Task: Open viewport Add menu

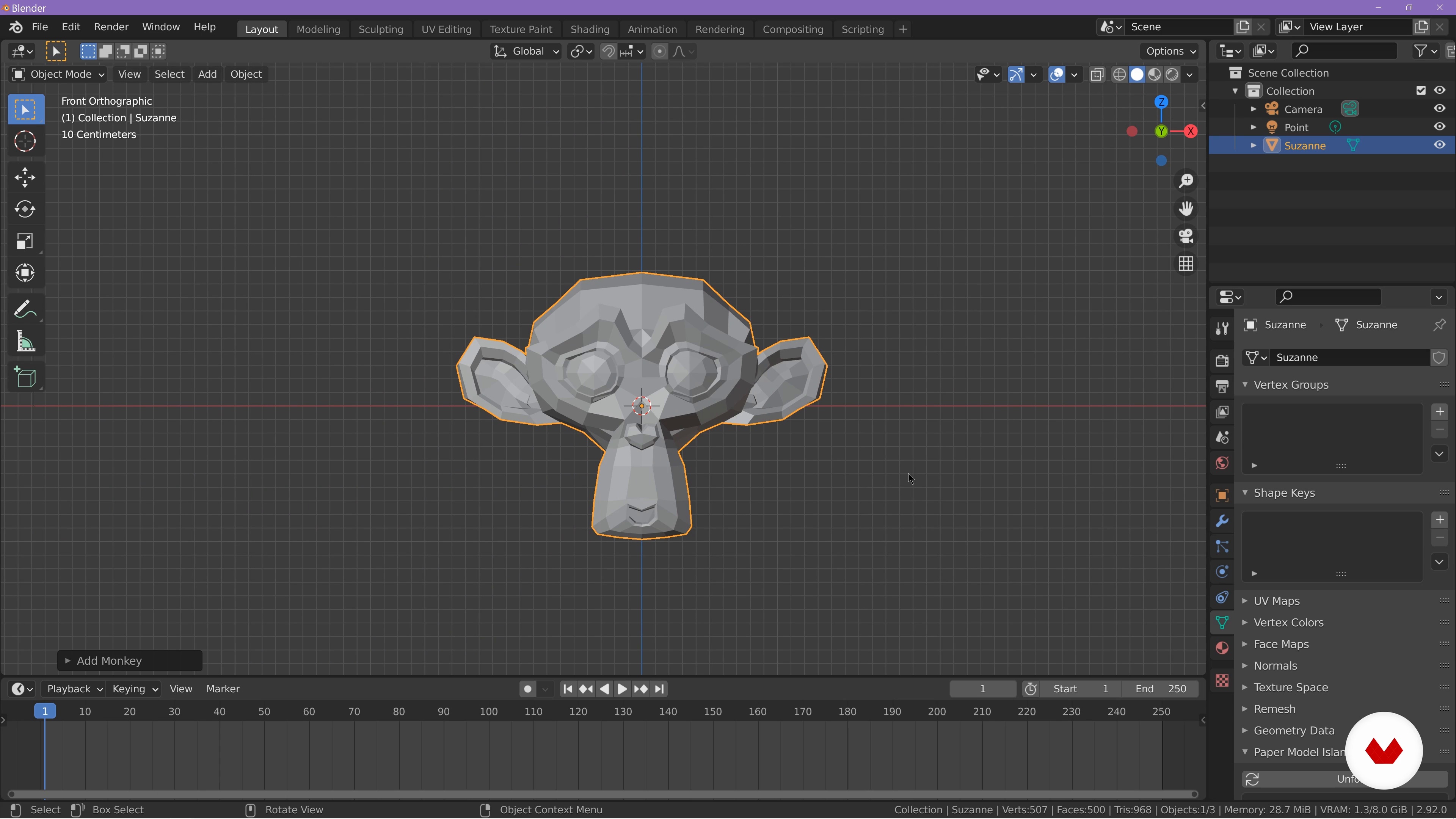Action: [207, 74]
